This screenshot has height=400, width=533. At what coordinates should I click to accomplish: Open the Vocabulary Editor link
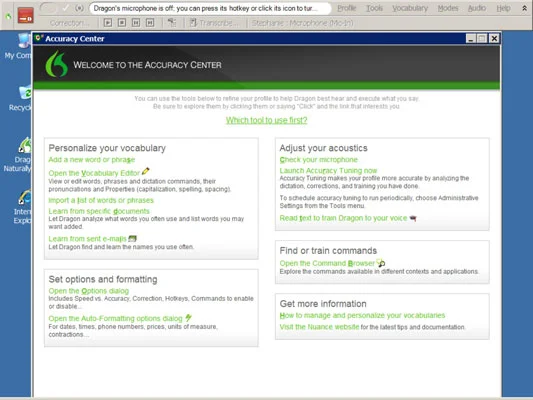click(94, 173)
